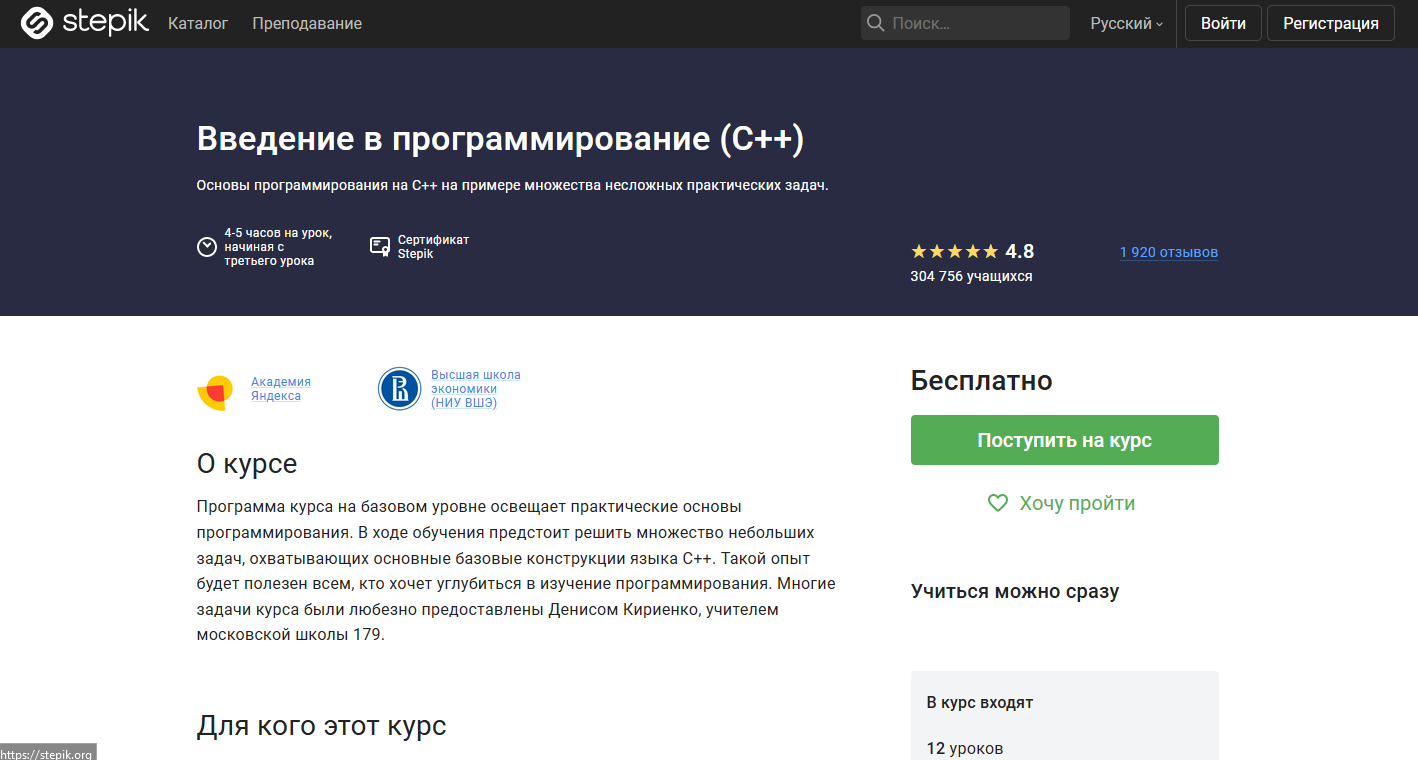The image size is (1418, 760).
Task: Click the heart icon next to Хочу пройти
Action: pos(997,503)
